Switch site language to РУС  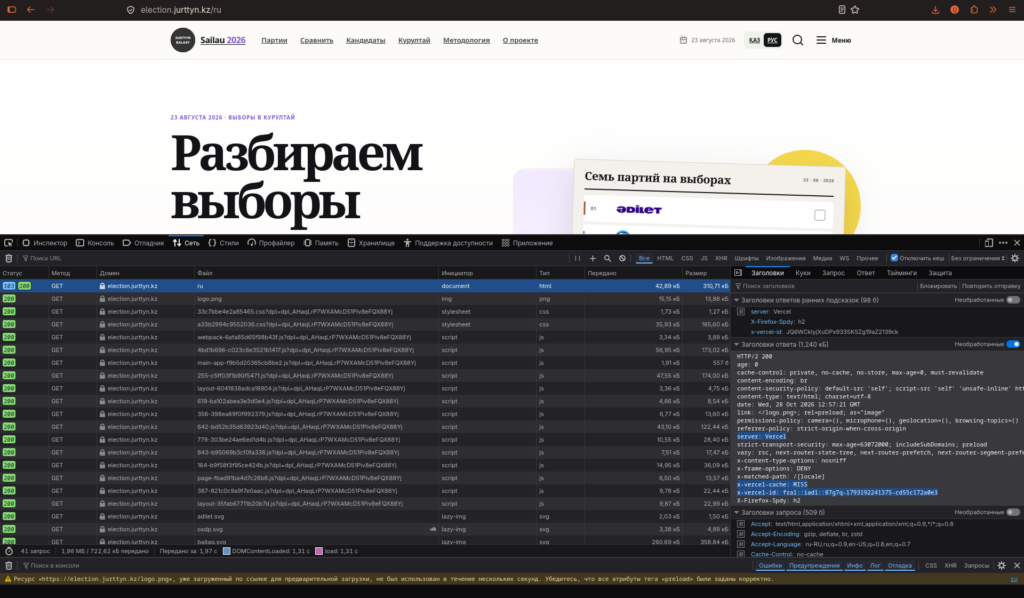pyautogui.click(x=773, y=40)
